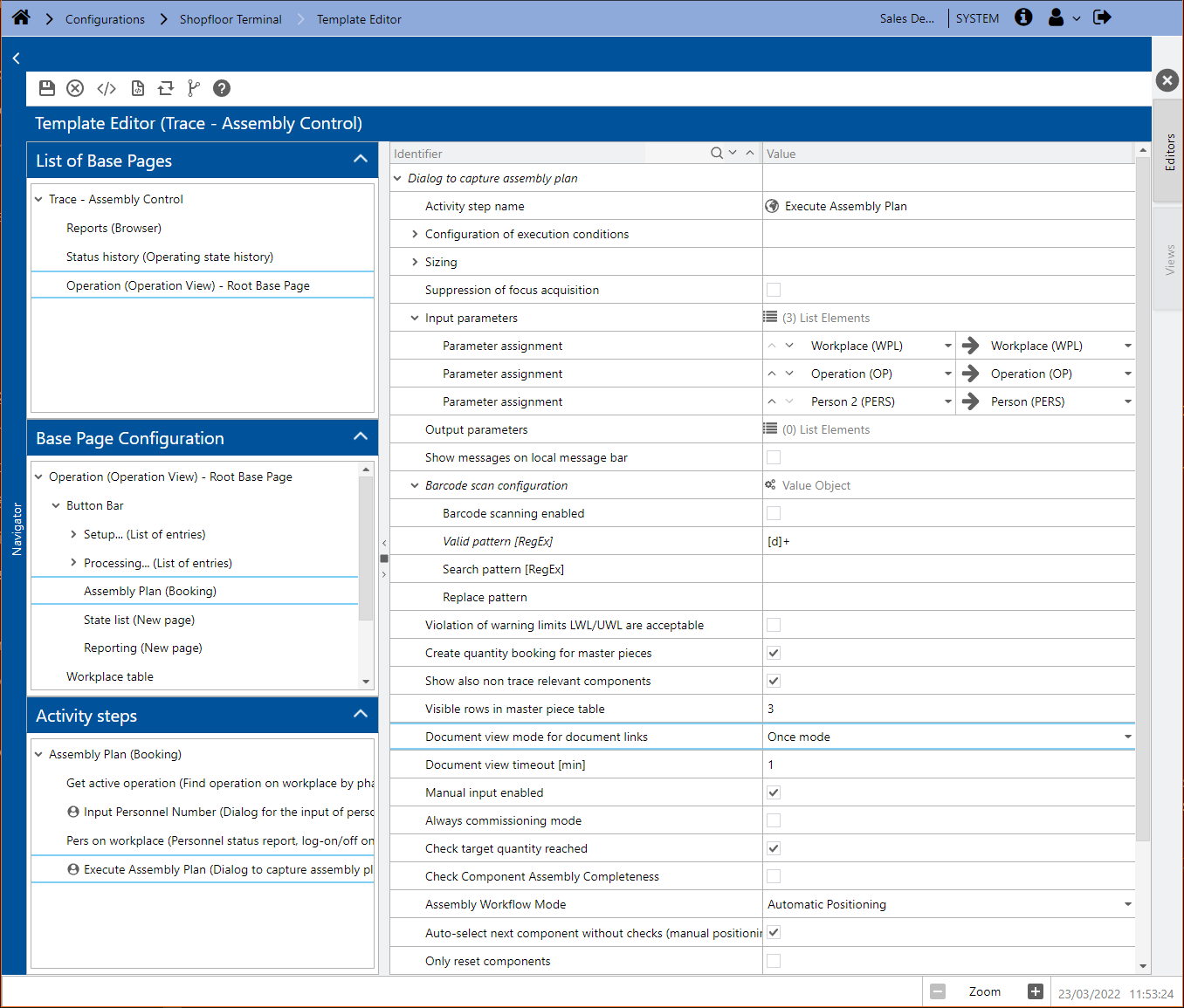Click the Visible rows value field

[x=947, y=709]
